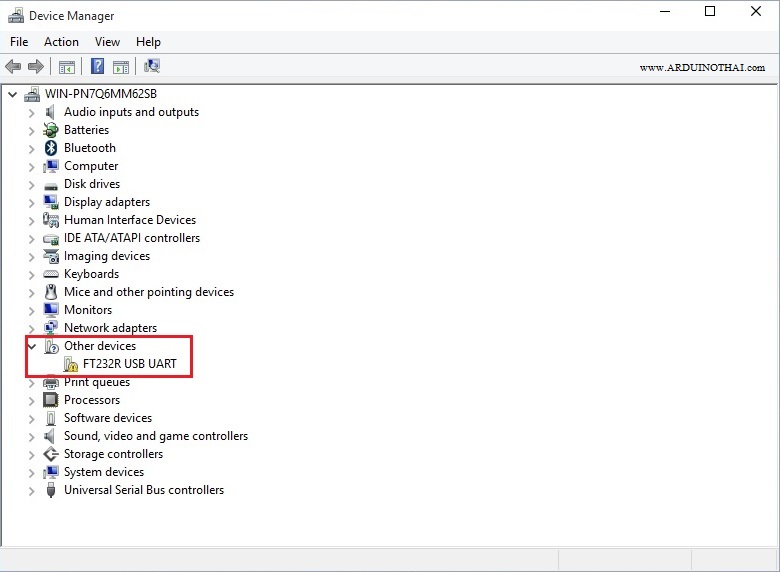The height and width of the screenshot is (572, 780).
Task: Select the Keyboards row
Action: point(92,274)
